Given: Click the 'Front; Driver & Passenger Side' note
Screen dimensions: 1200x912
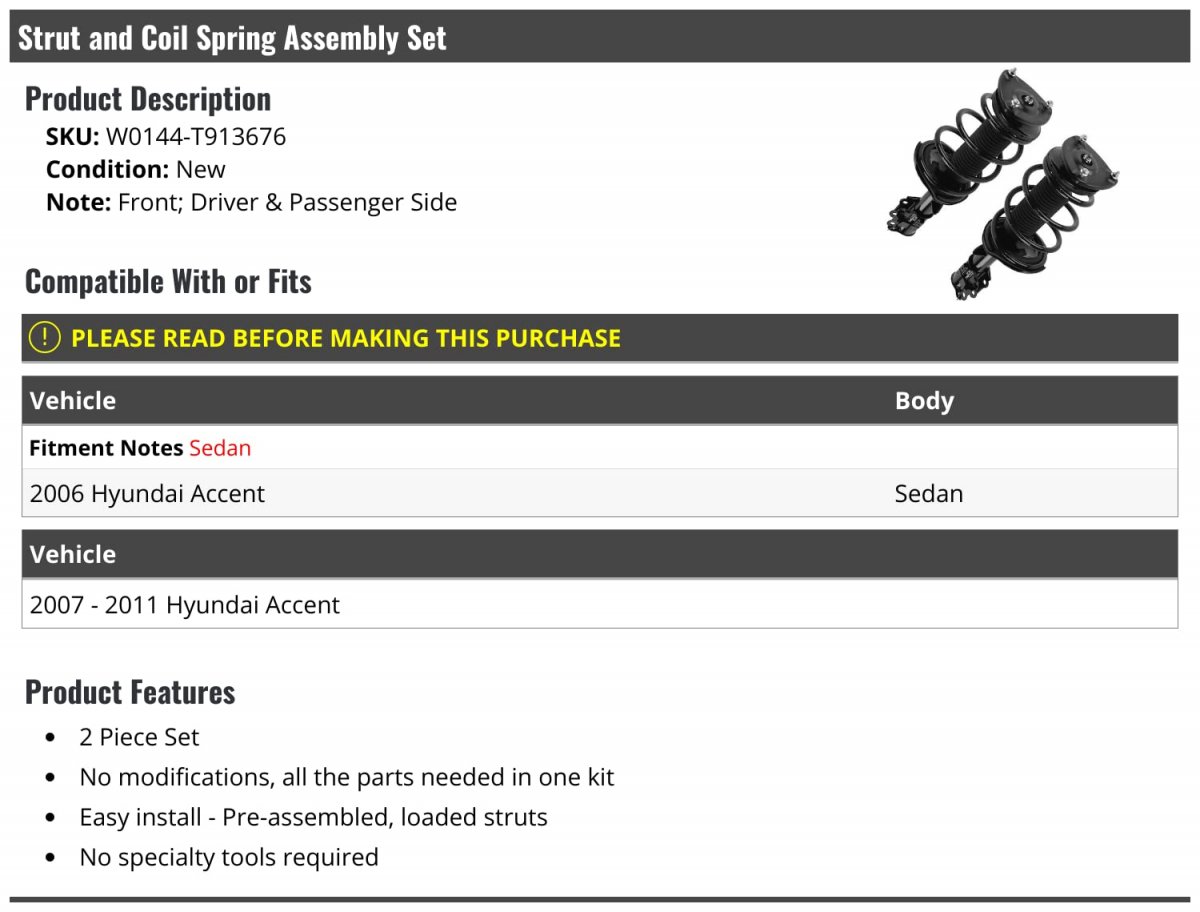Looking at the screenshot, I should pyautogui.click(x=287, y=202).
